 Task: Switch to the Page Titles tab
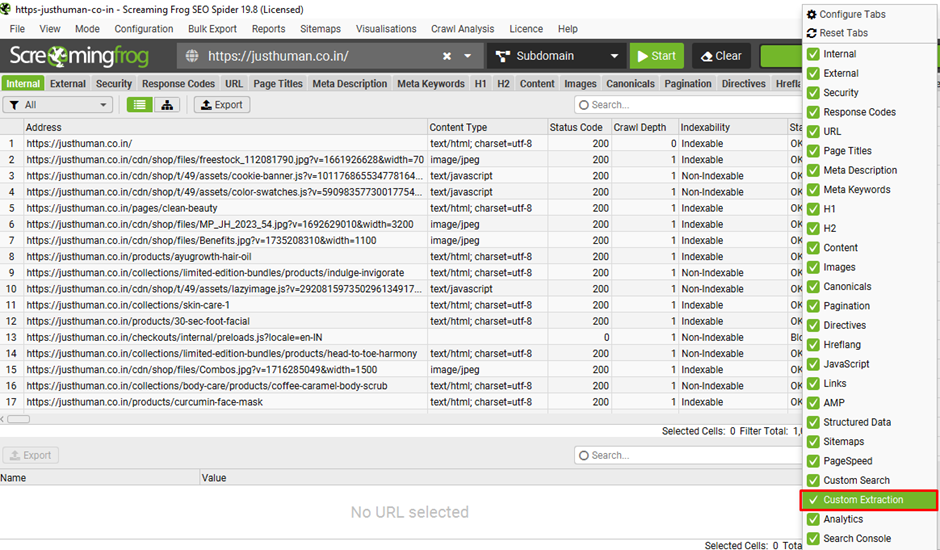click(x=278, y=84)
